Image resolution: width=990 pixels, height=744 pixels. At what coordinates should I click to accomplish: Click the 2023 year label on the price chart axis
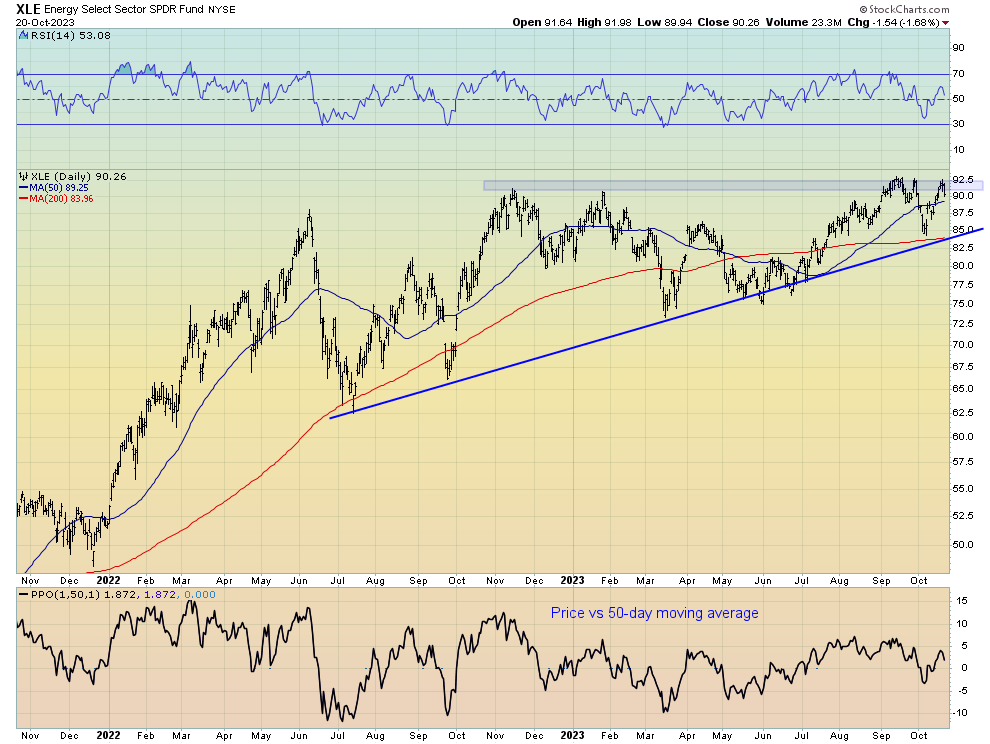coord(573,580)
